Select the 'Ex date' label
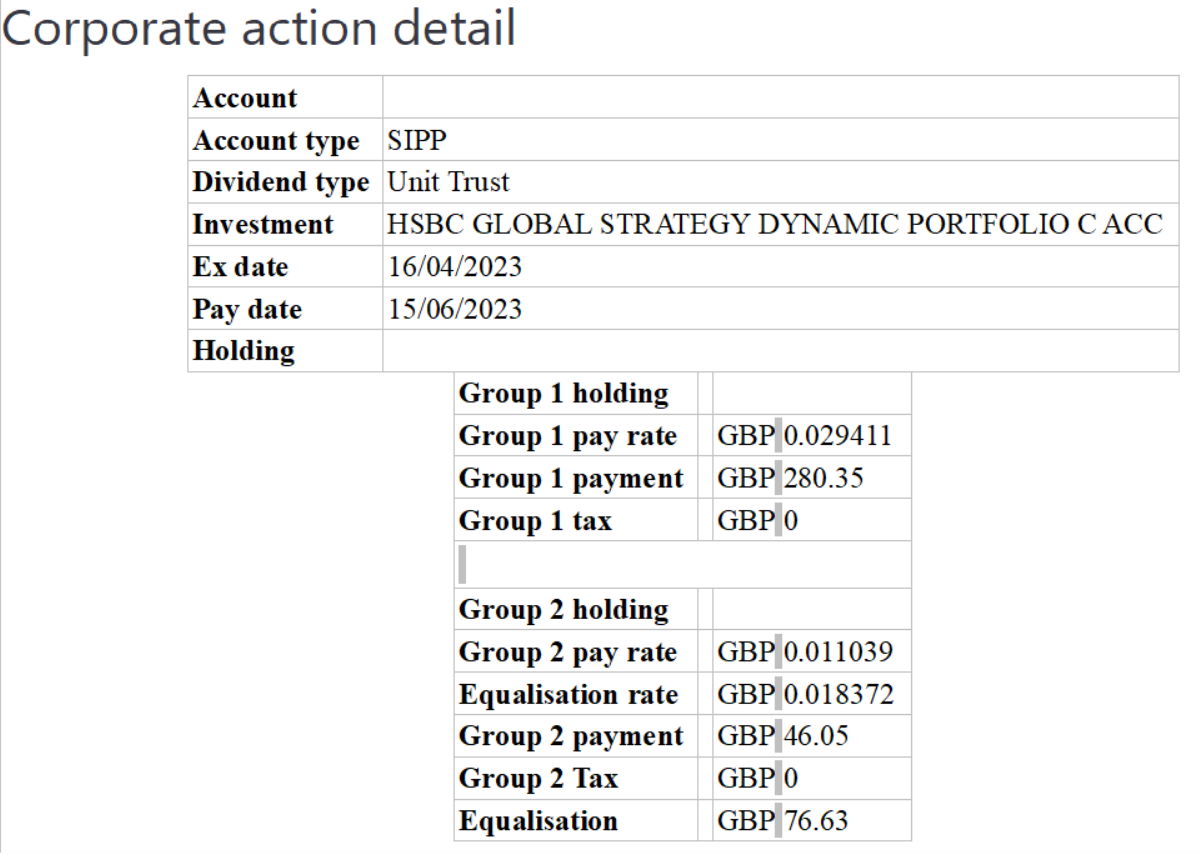 pos(240,267)
